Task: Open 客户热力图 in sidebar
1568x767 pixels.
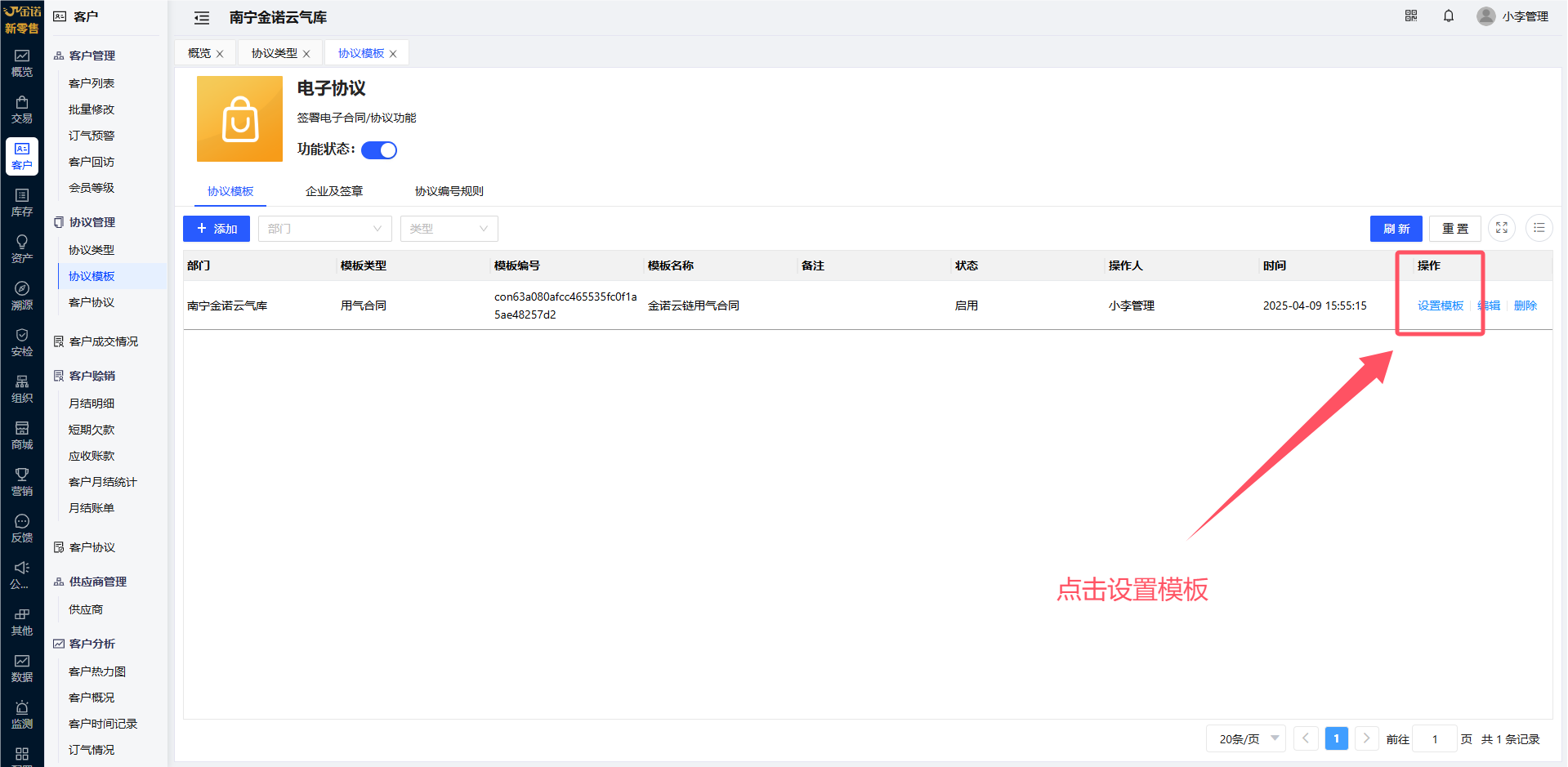Action: [97, 671]
